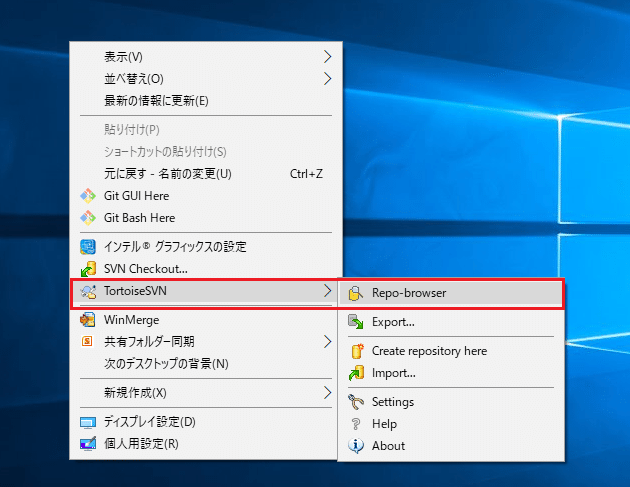Open TortoiseSVN Settings
630x487 pixels.
pyautogui.click(x=451, y=402)
